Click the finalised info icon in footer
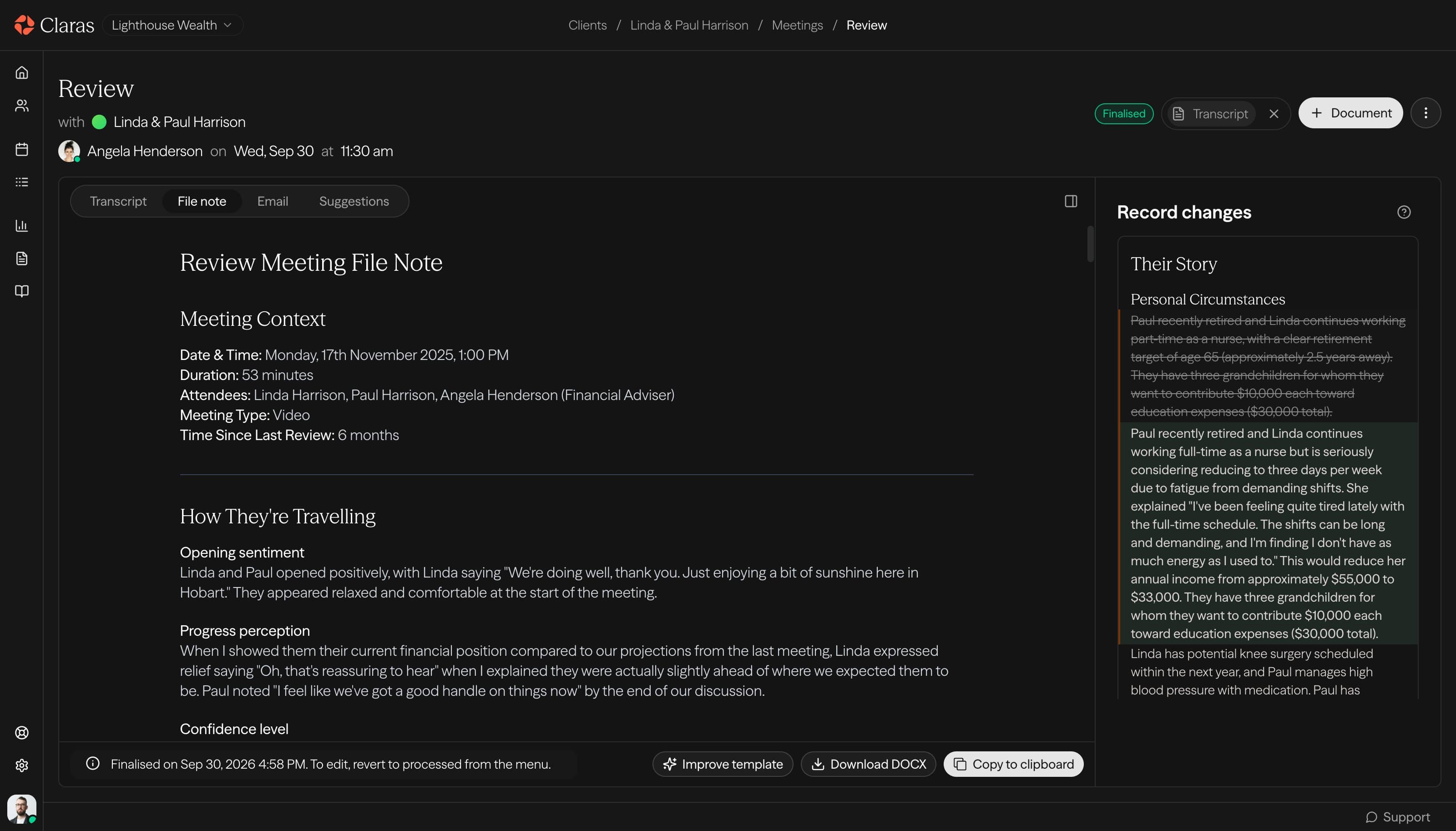Viewport: 1456px width, 831px height. pos(92,764)
